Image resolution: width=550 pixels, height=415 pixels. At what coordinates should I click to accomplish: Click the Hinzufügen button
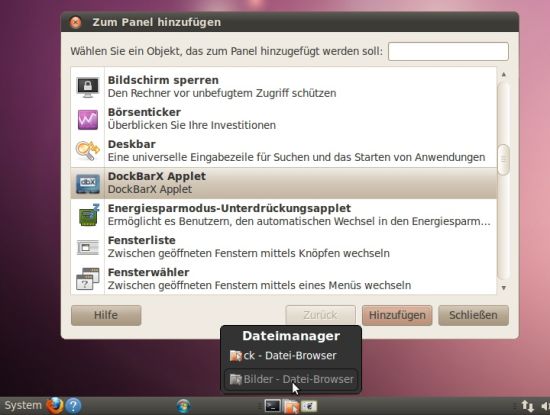(x=397, y=315)
